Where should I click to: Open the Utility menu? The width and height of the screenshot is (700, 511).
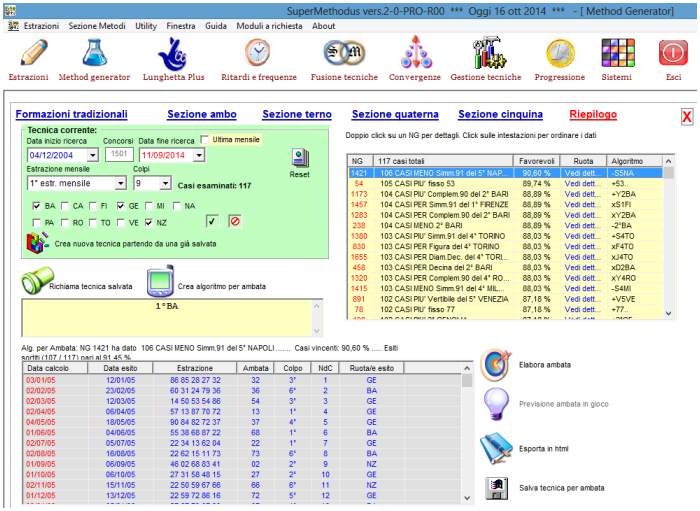[146, 26]
